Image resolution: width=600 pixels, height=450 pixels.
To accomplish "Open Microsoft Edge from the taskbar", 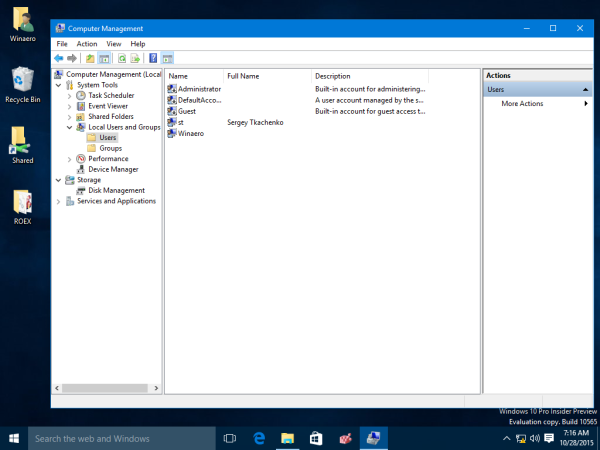I will tap(258, 438).
